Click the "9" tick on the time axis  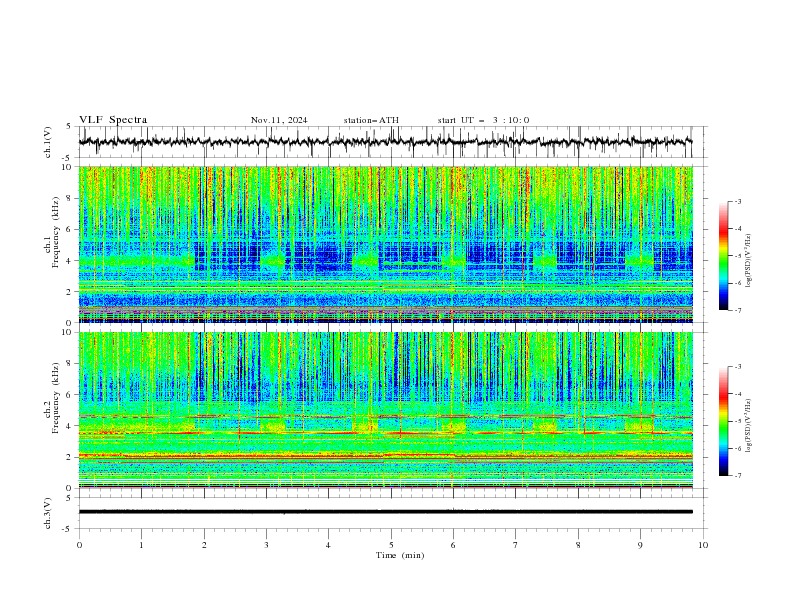click(640, 545)
